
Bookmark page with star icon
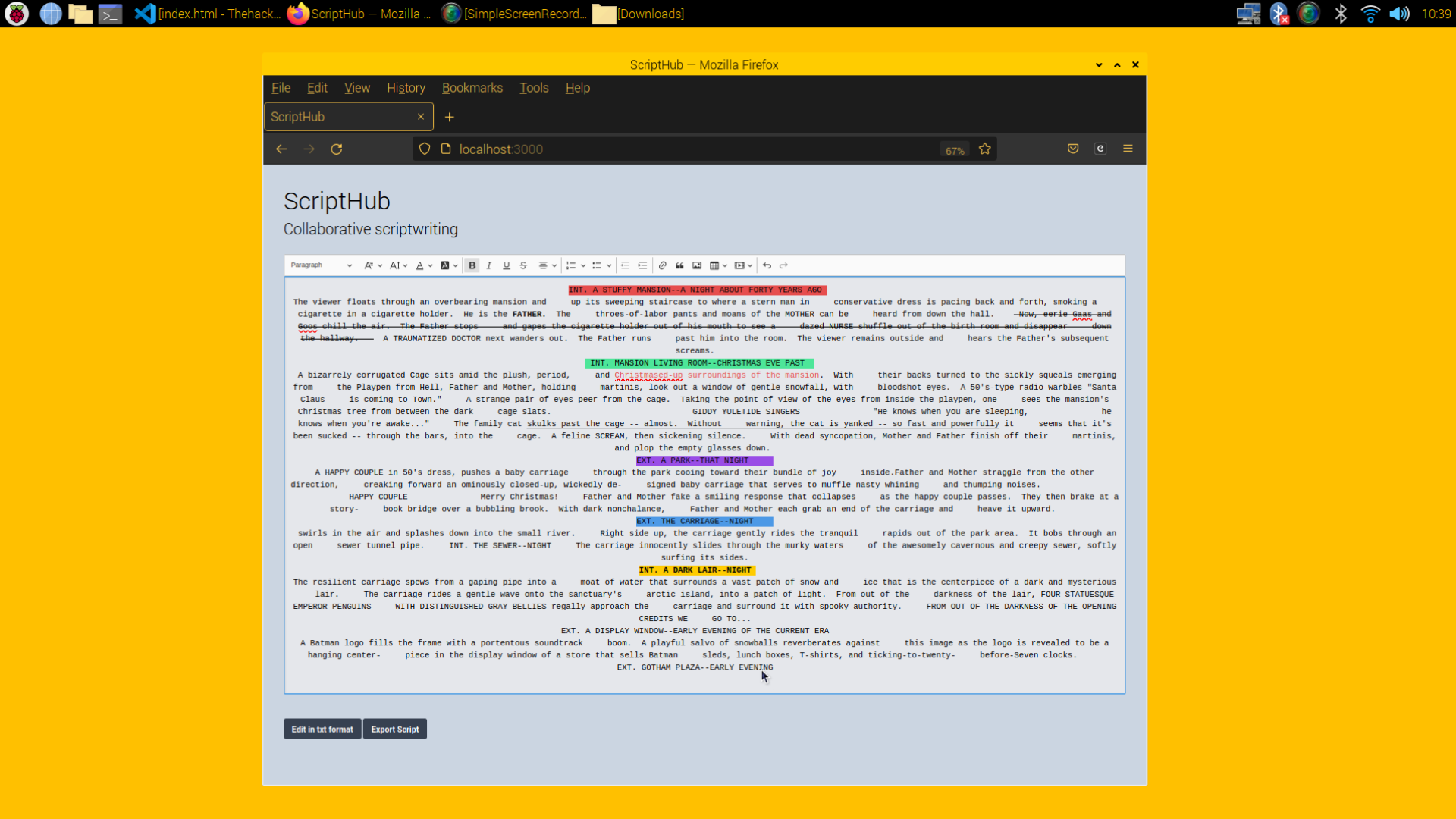984,149
